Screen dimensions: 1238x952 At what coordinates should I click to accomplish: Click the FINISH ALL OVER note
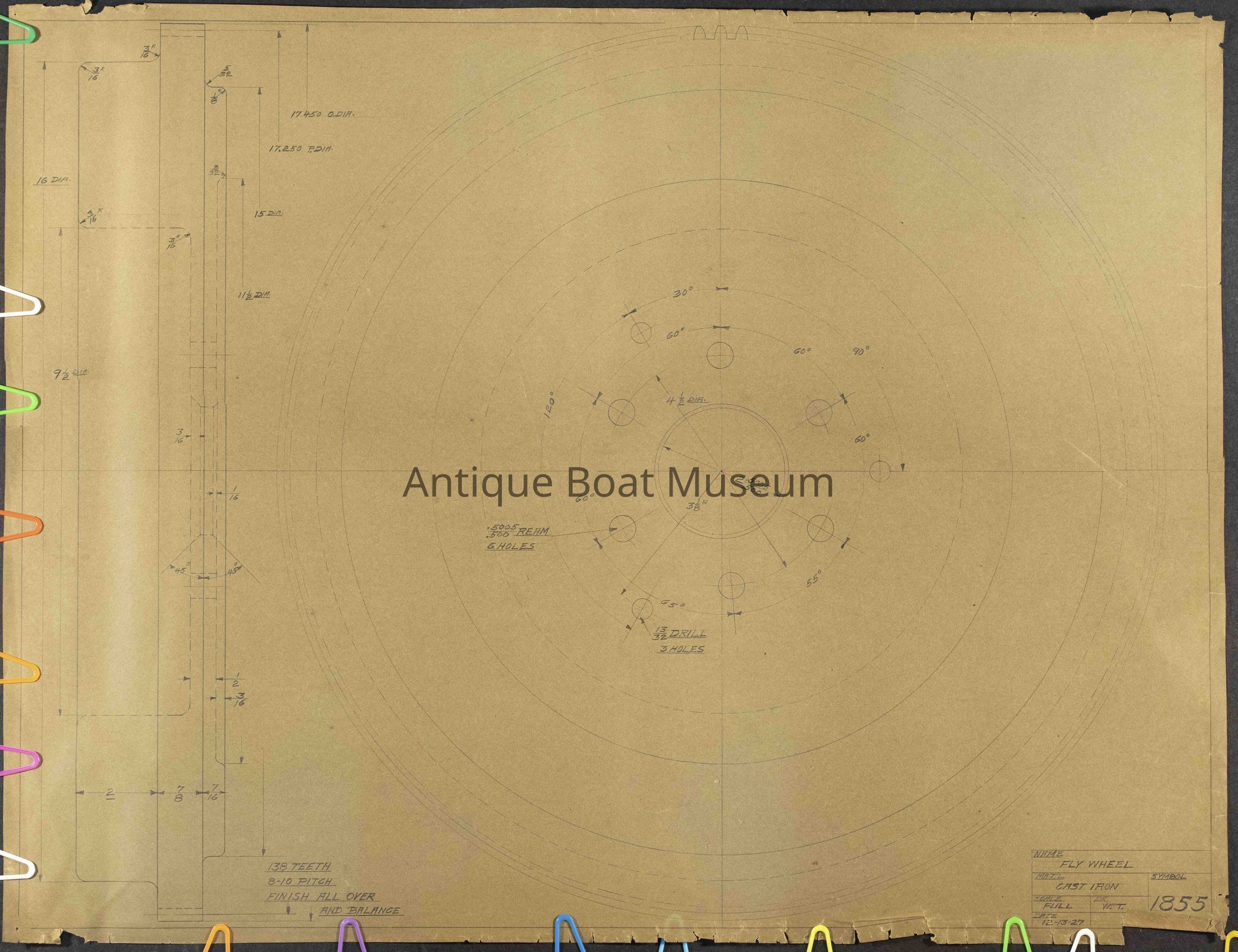point(323,896)
